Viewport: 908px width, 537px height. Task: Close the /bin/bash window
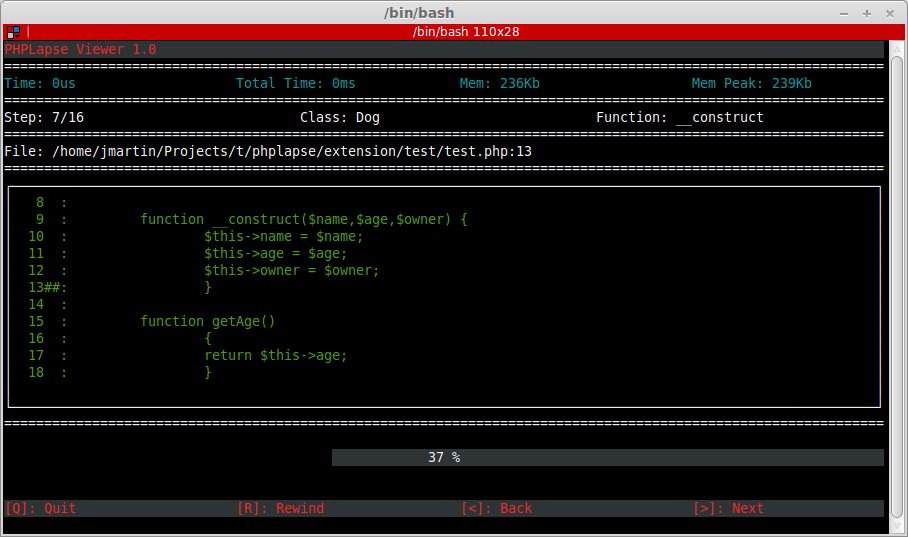(890, 13)
